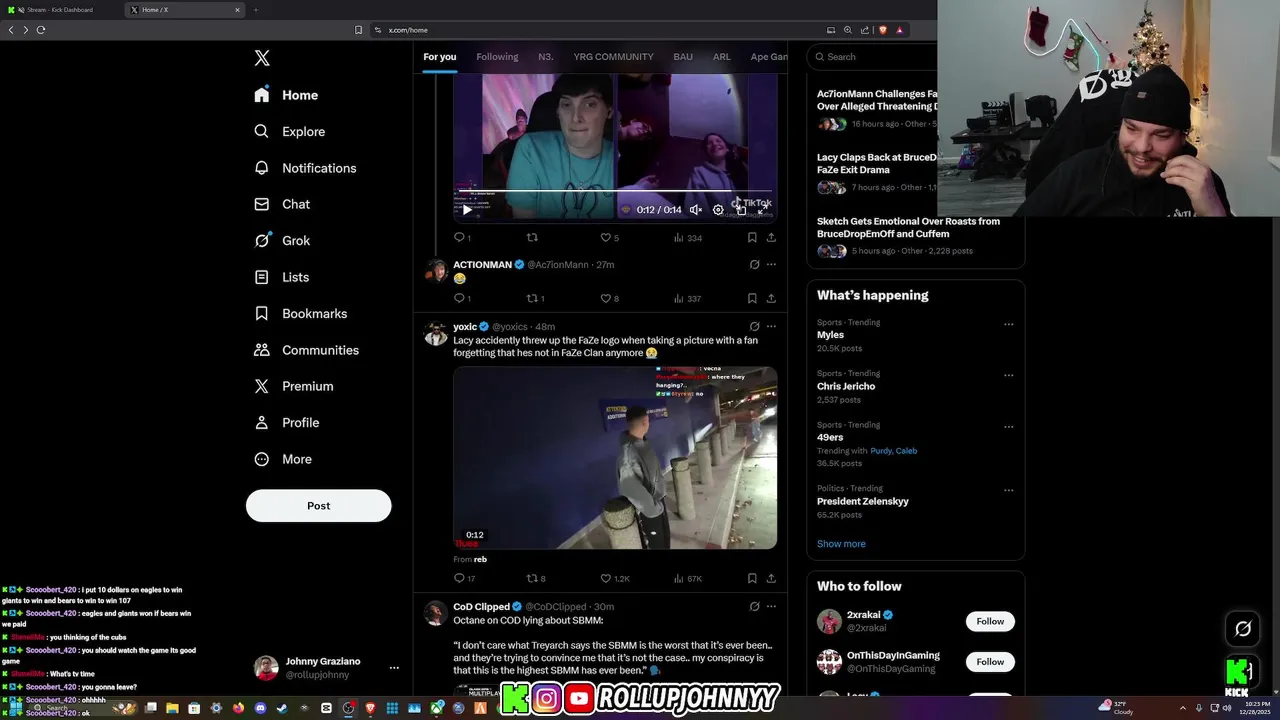Open yoxic's profile name link
The height and width of the screenshot is (720, 1280).
point(465,327)
